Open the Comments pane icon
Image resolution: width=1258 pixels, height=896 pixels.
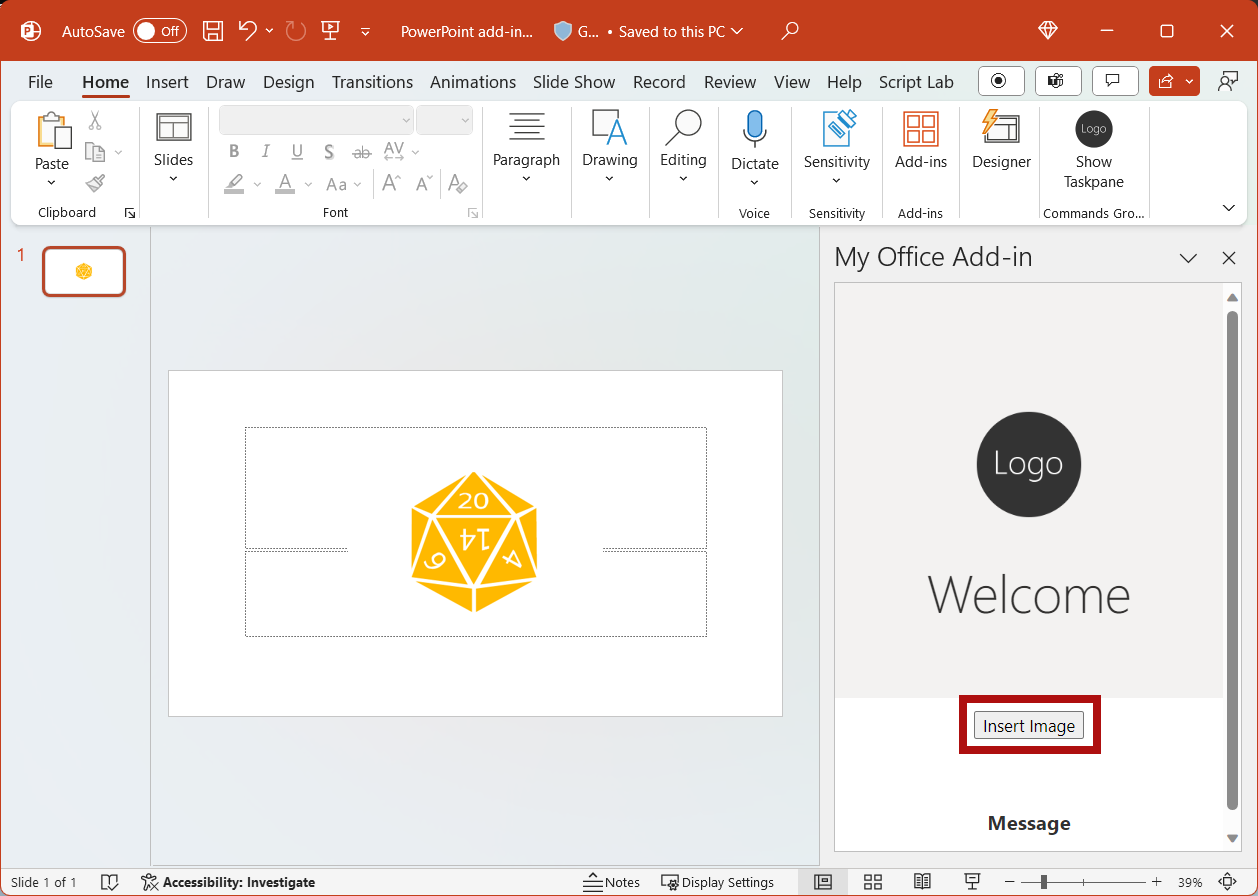[x=1114, y=81]
